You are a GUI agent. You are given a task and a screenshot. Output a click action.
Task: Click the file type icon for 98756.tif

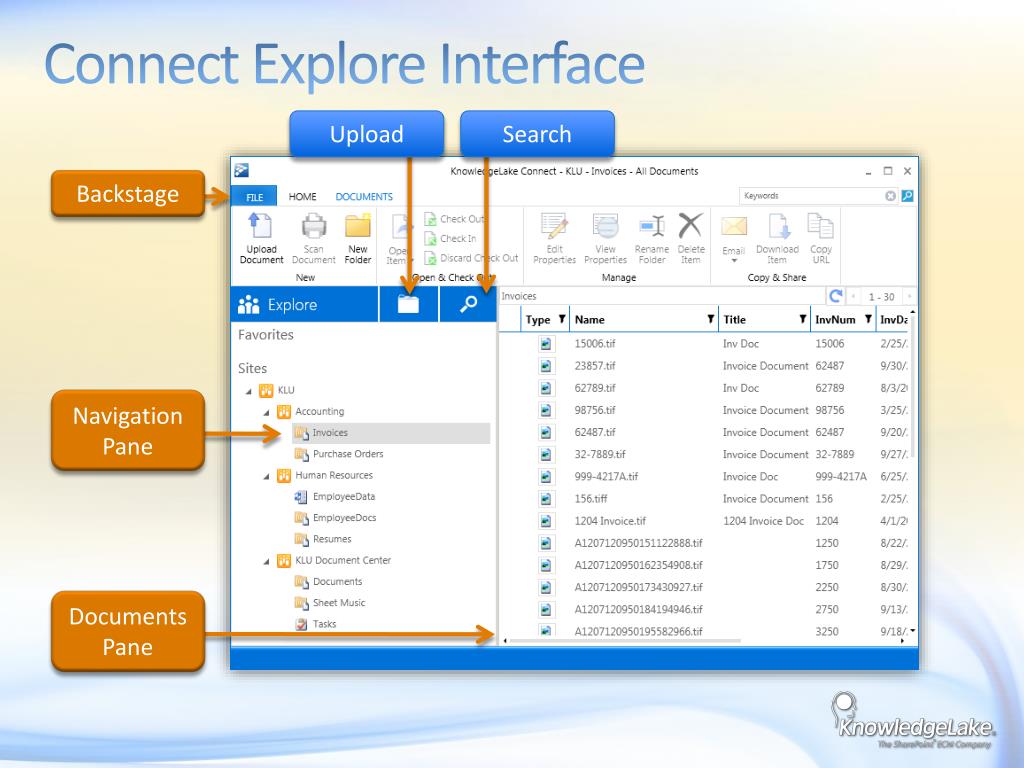546,410
